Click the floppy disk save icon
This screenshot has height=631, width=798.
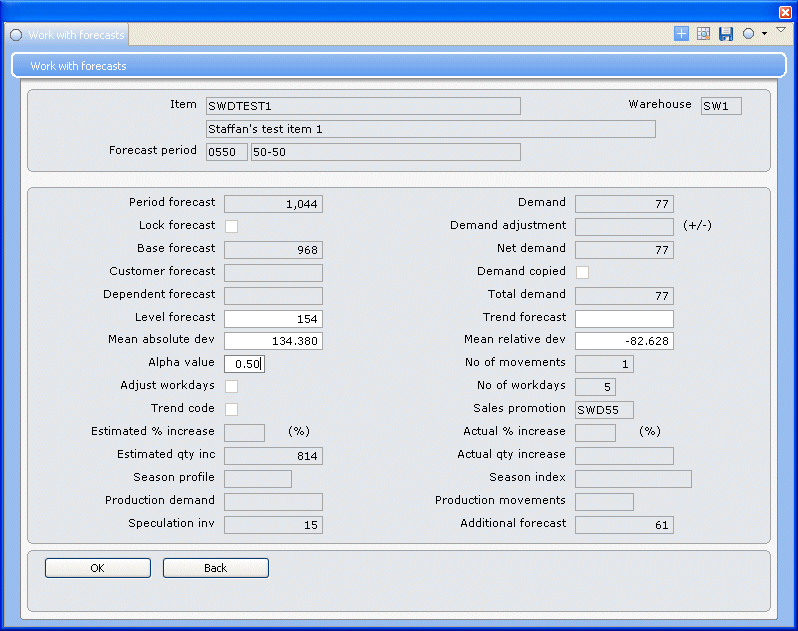pyautogui.click(x=726, y=34)
